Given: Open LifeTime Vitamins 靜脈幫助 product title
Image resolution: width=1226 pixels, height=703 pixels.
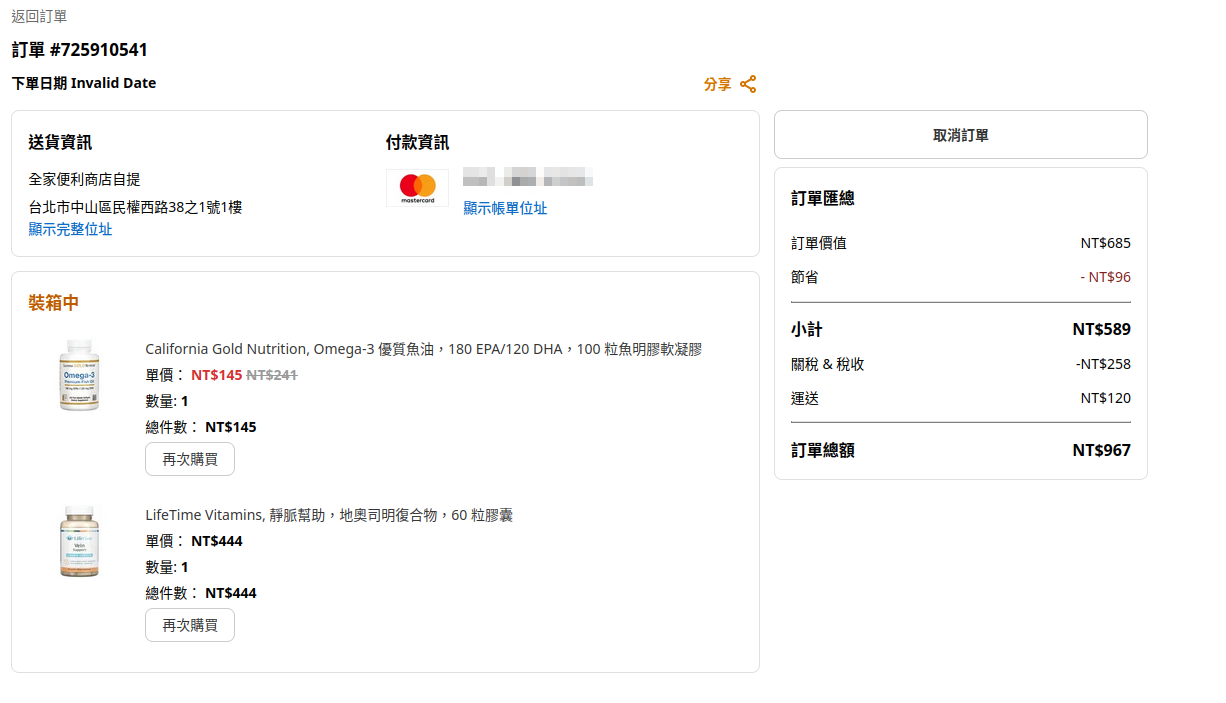Looking at the screenshot, I should point(329,515).
